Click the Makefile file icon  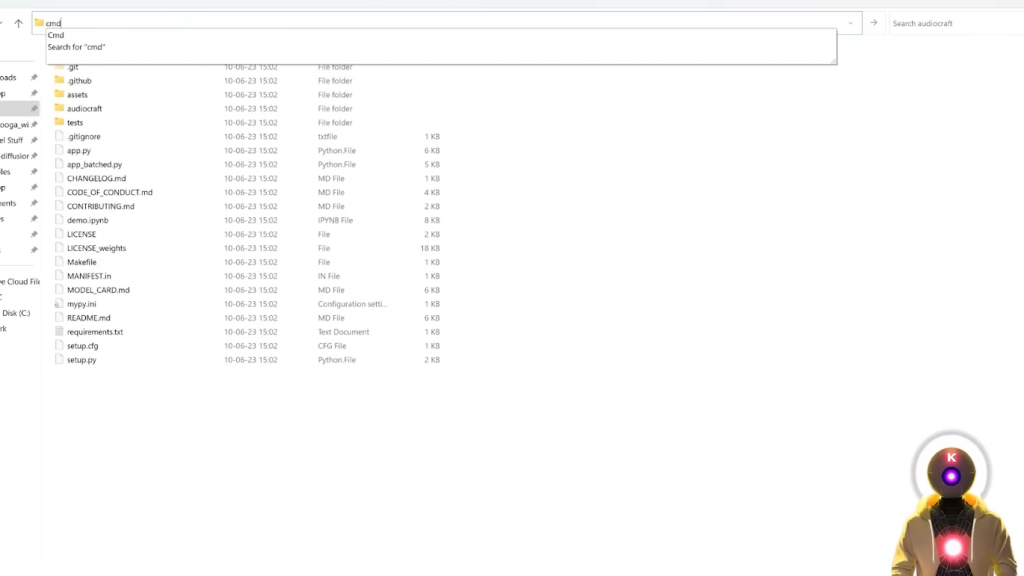[x=59, y=261]
